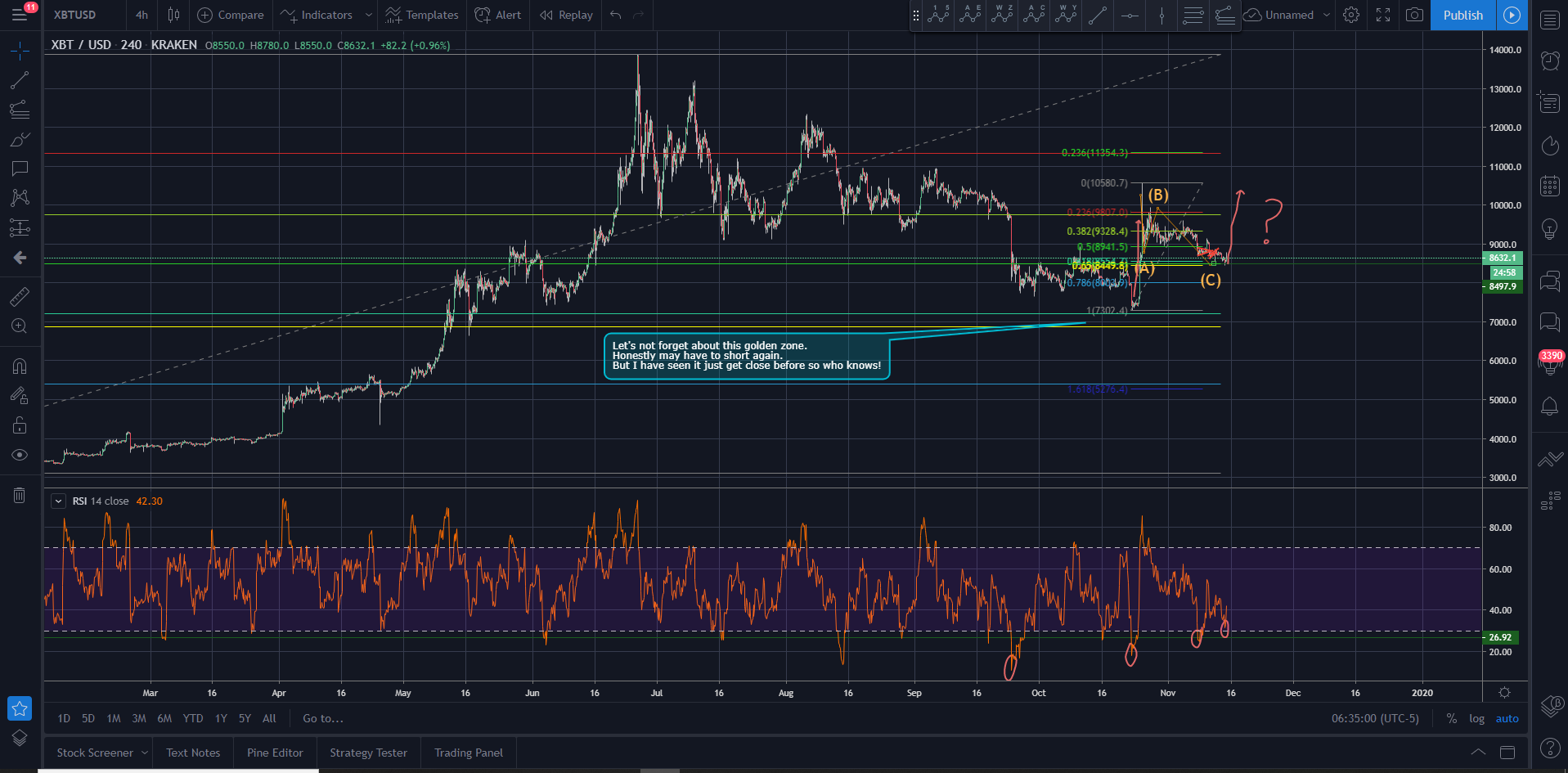Select vertical line tool in floating toolbar

coord(1161,15)
